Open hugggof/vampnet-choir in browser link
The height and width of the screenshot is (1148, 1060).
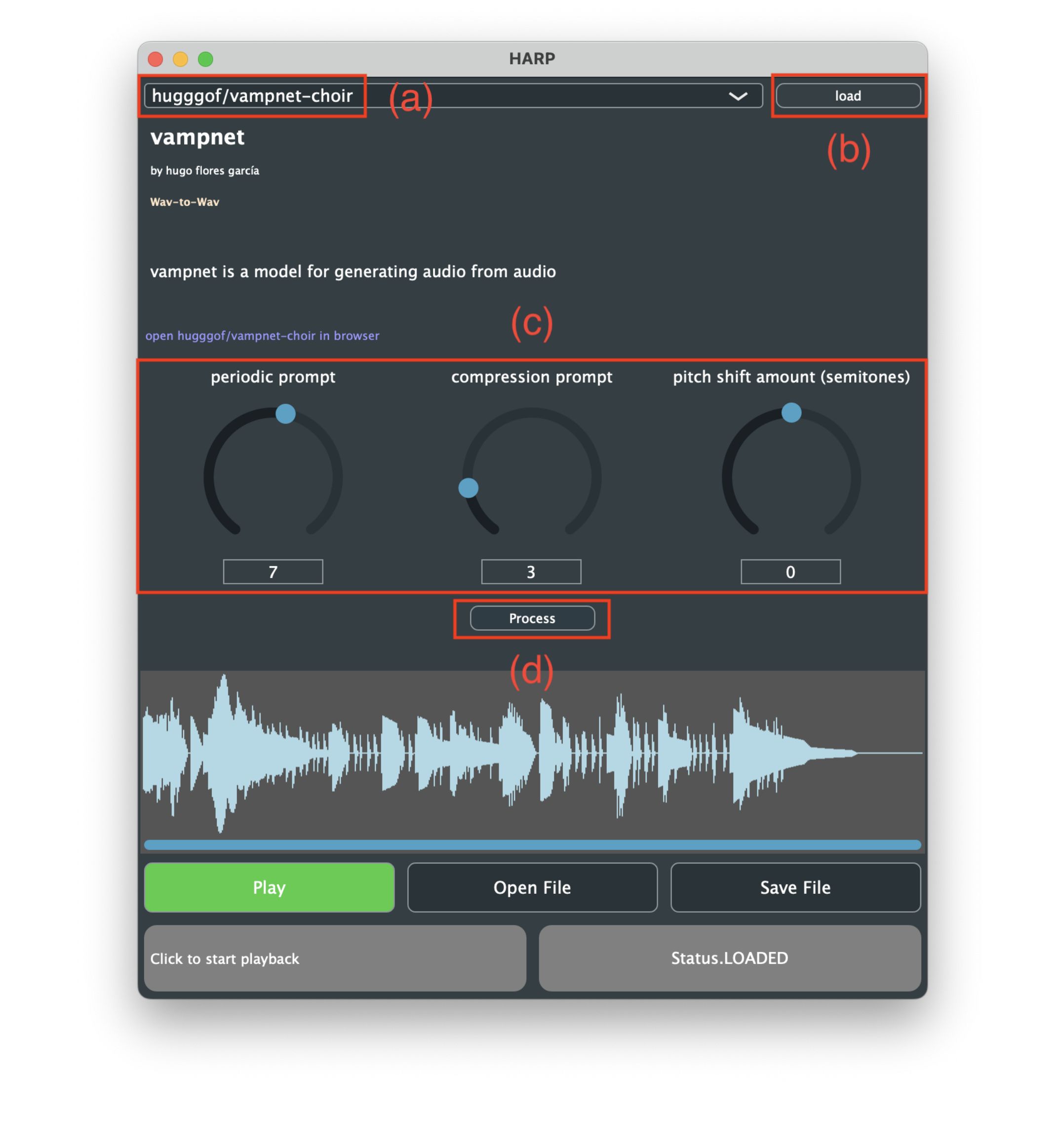click(x=262, y=336)
